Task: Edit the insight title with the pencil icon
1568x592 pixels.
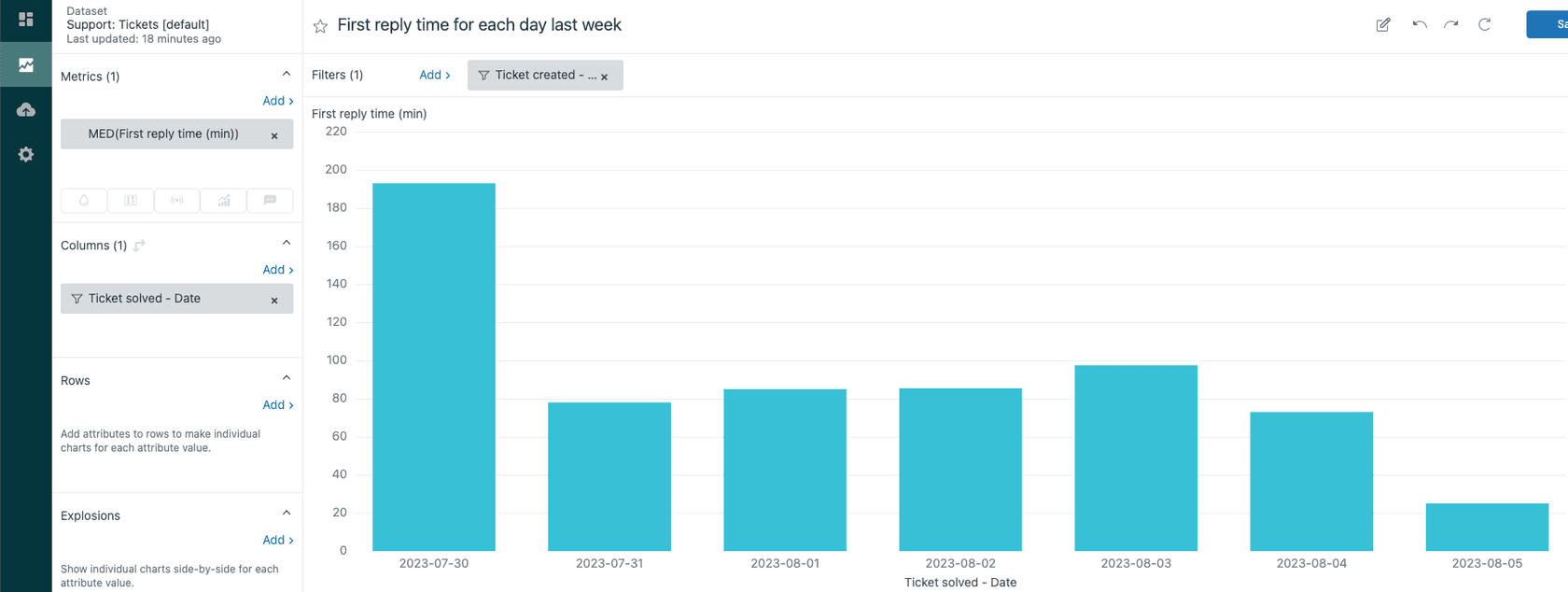Action: (1382, 24)
